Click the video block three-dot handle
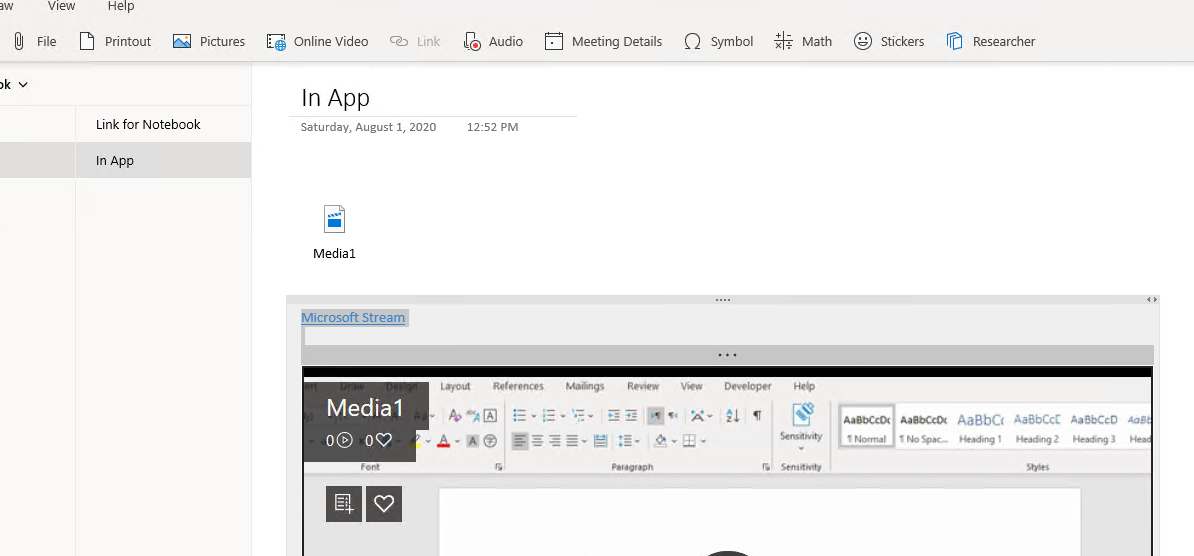The height and width of the screenshot is (556, 1194). 727,355
